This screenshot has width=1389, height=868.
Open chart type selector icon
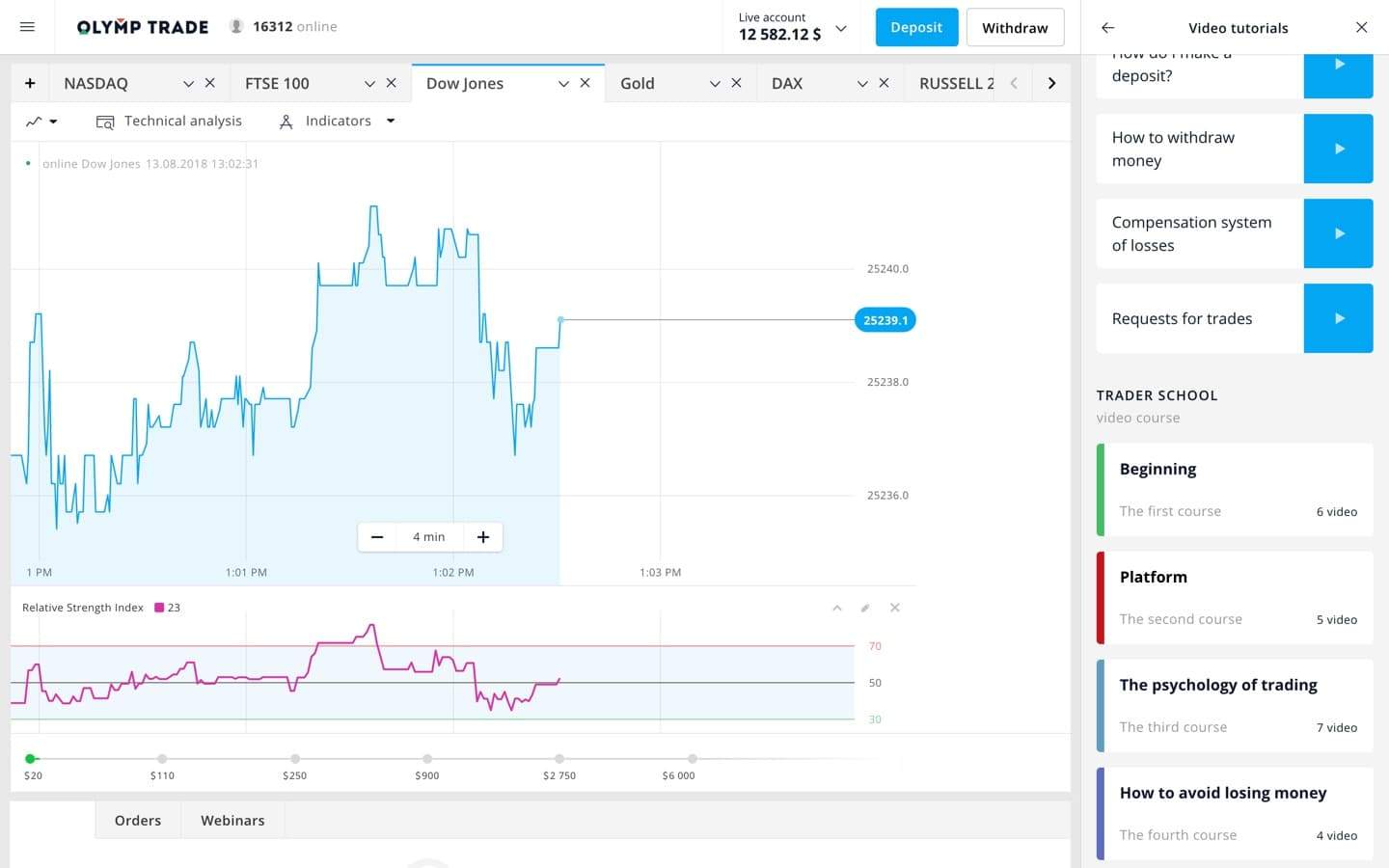click(34, 122)
